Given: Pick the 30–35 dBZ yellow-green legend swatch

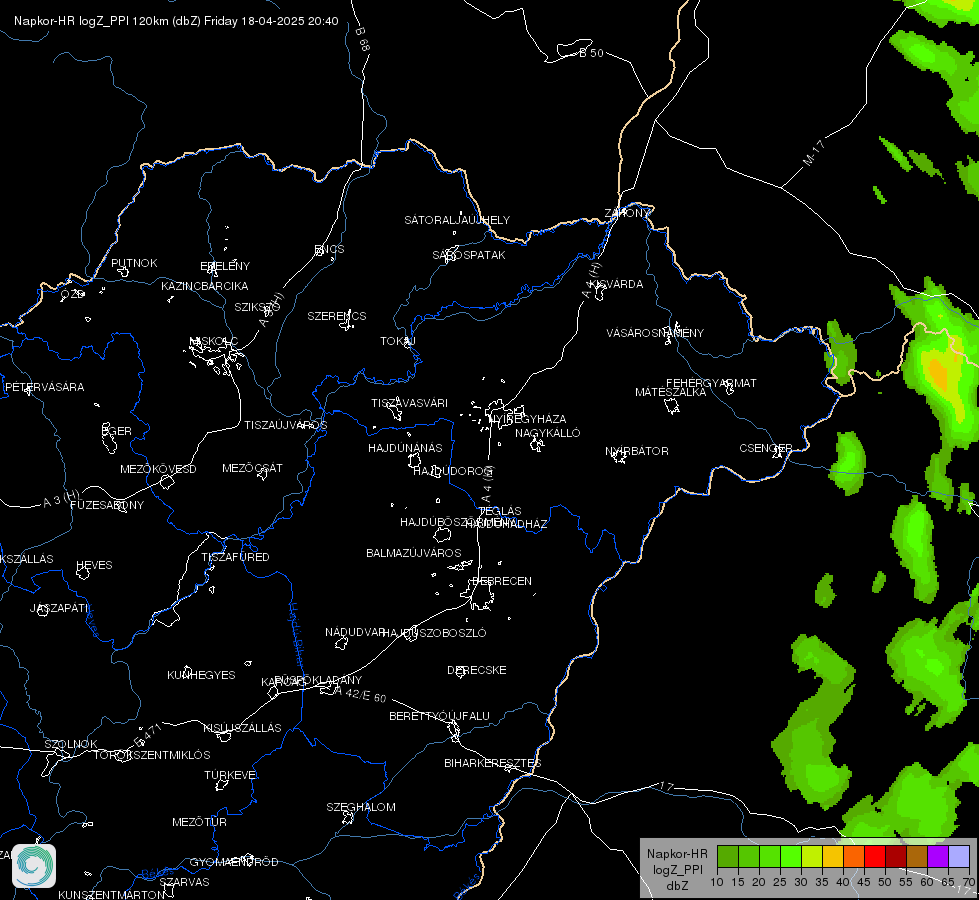Looking at the screenshot, I should tap(812, 857).
